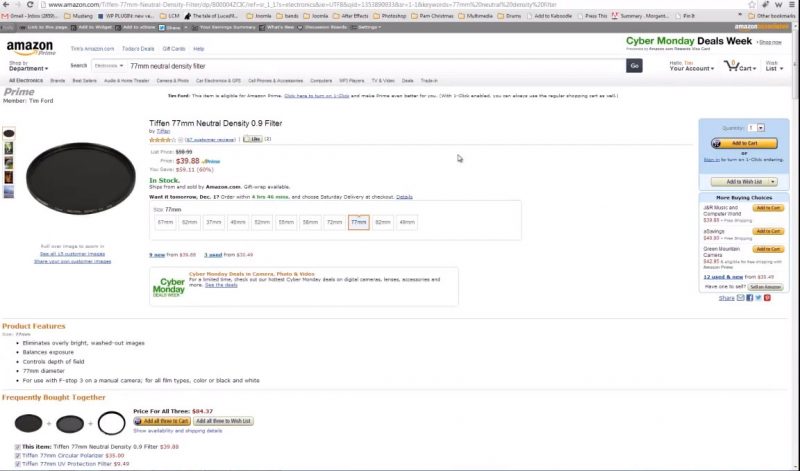Open the Camera & Photo nav menu
Image resolution: width=800 pixels, height=471 pixels.
click(x=172, y=80)
